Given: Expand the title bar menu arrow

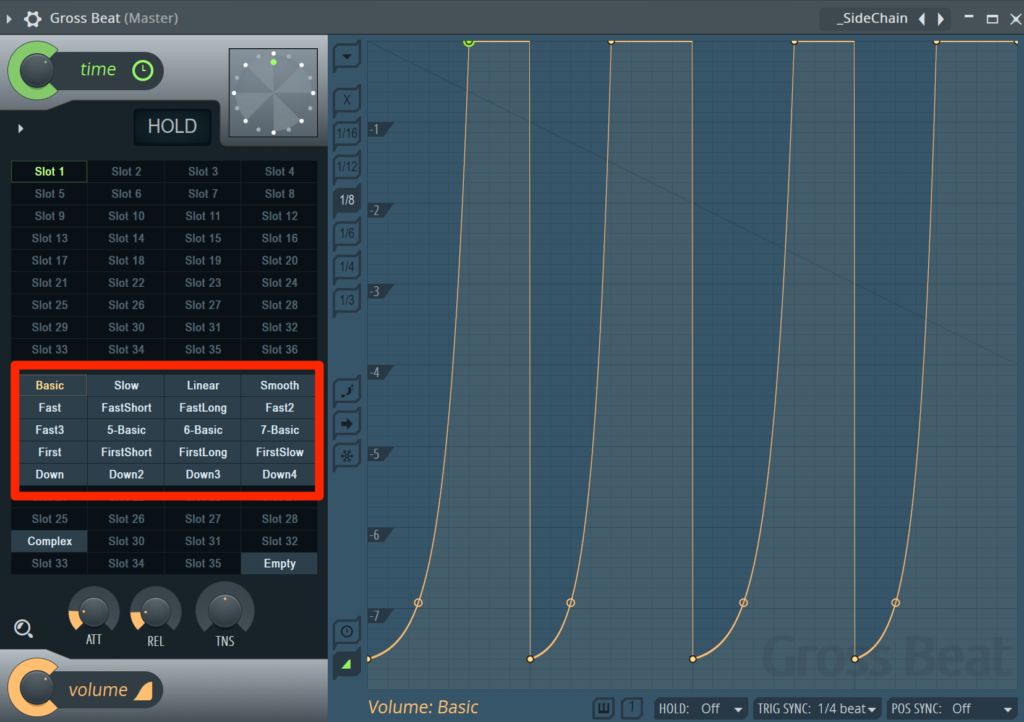Looking at the screenshot, I should point(9,19).
